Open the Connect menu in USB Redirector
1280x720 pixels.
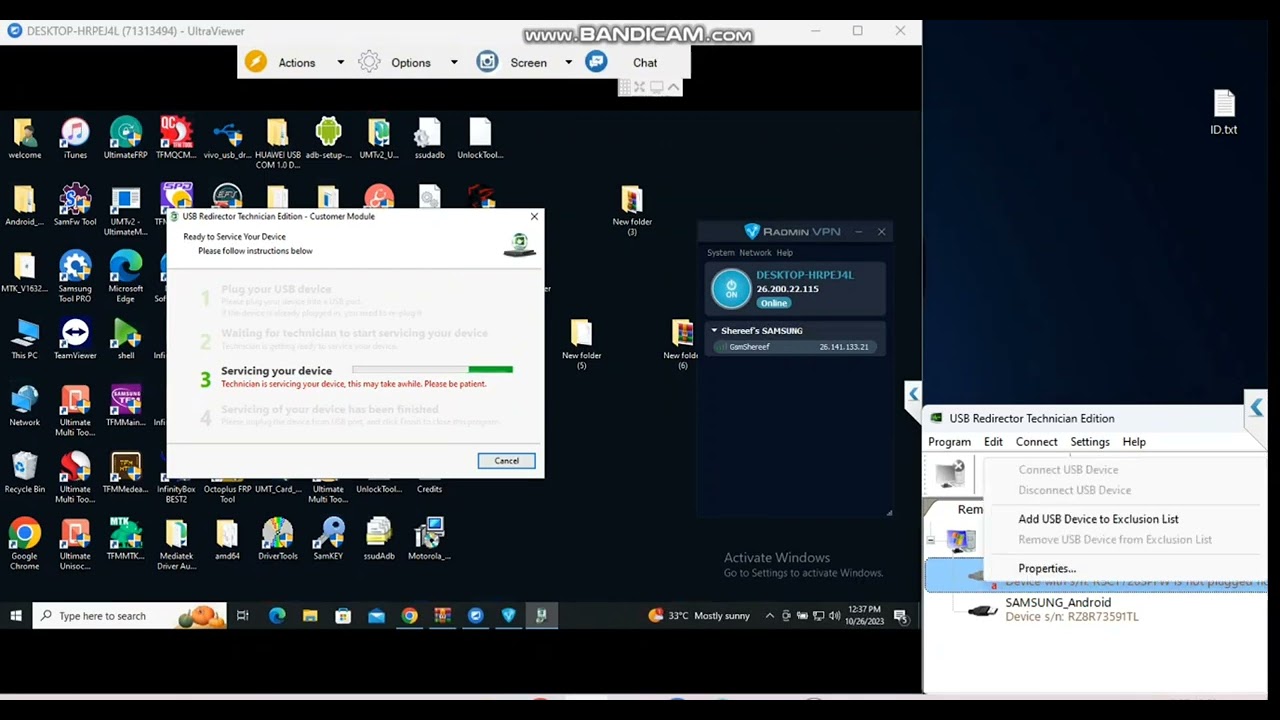pyautogui.click(x=1036, y=441)
